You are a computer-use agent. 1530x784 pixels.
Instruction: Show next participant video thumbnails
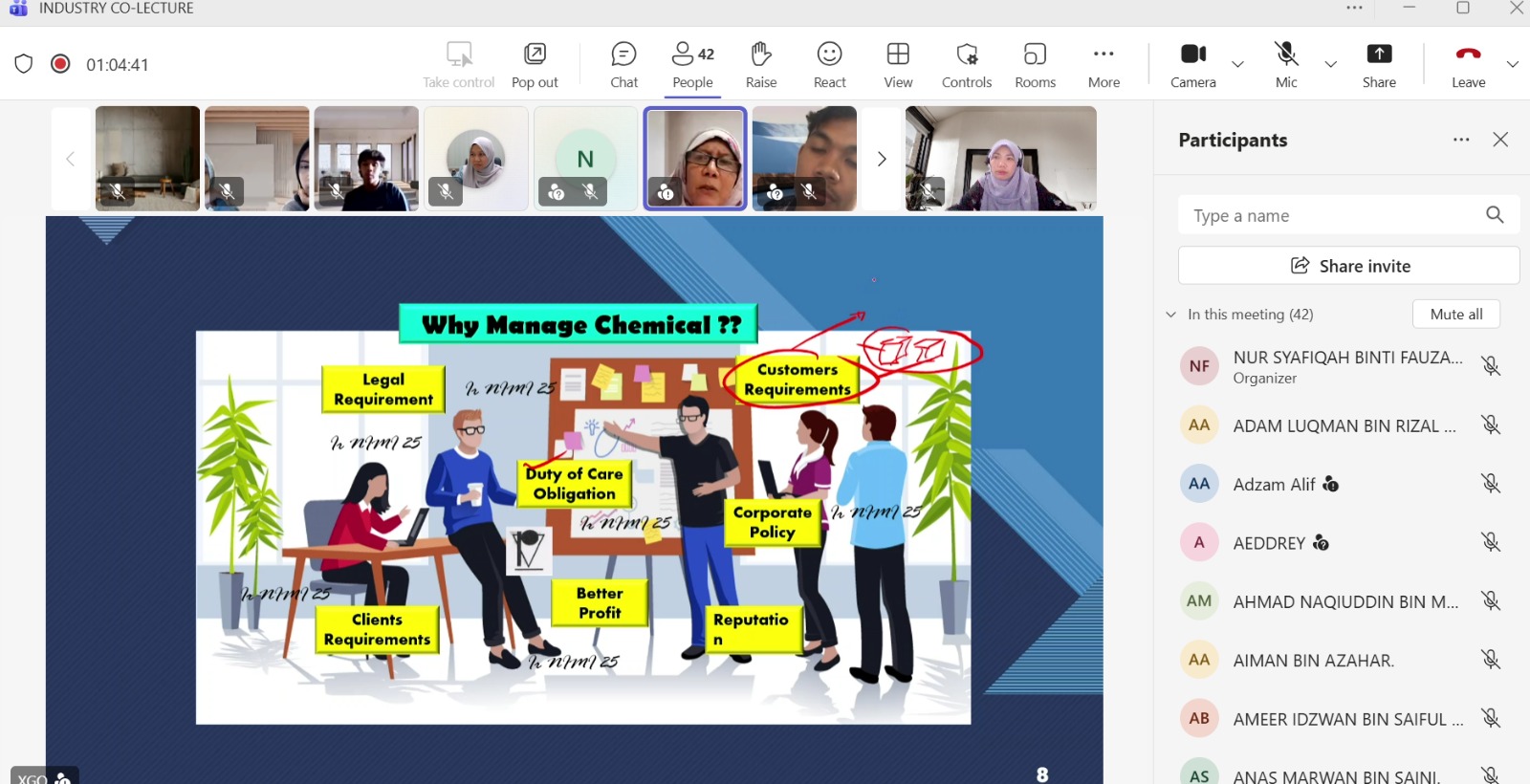coord(882,159)
